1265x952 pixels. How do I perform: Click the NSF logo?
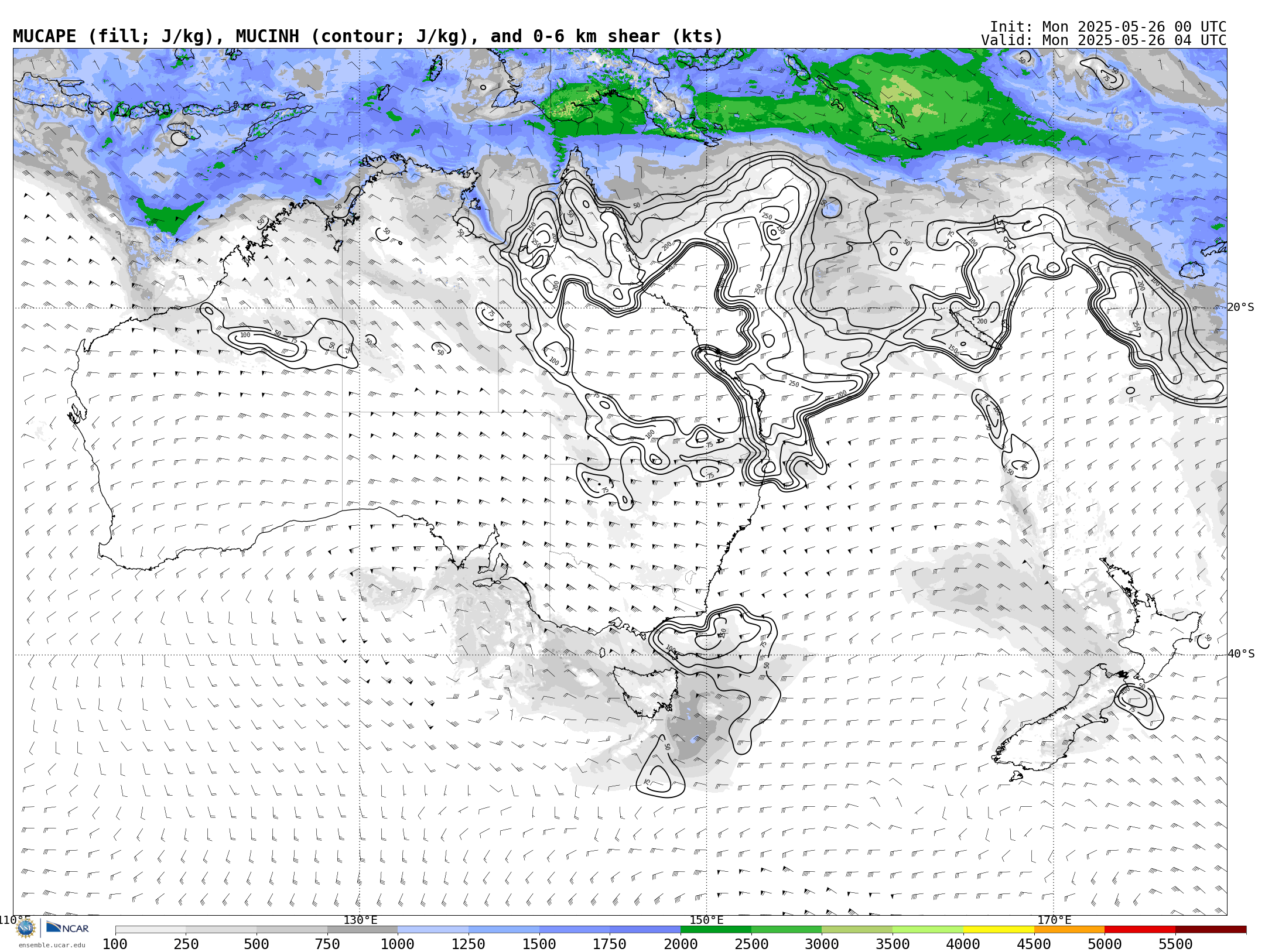tap(26, 928)
